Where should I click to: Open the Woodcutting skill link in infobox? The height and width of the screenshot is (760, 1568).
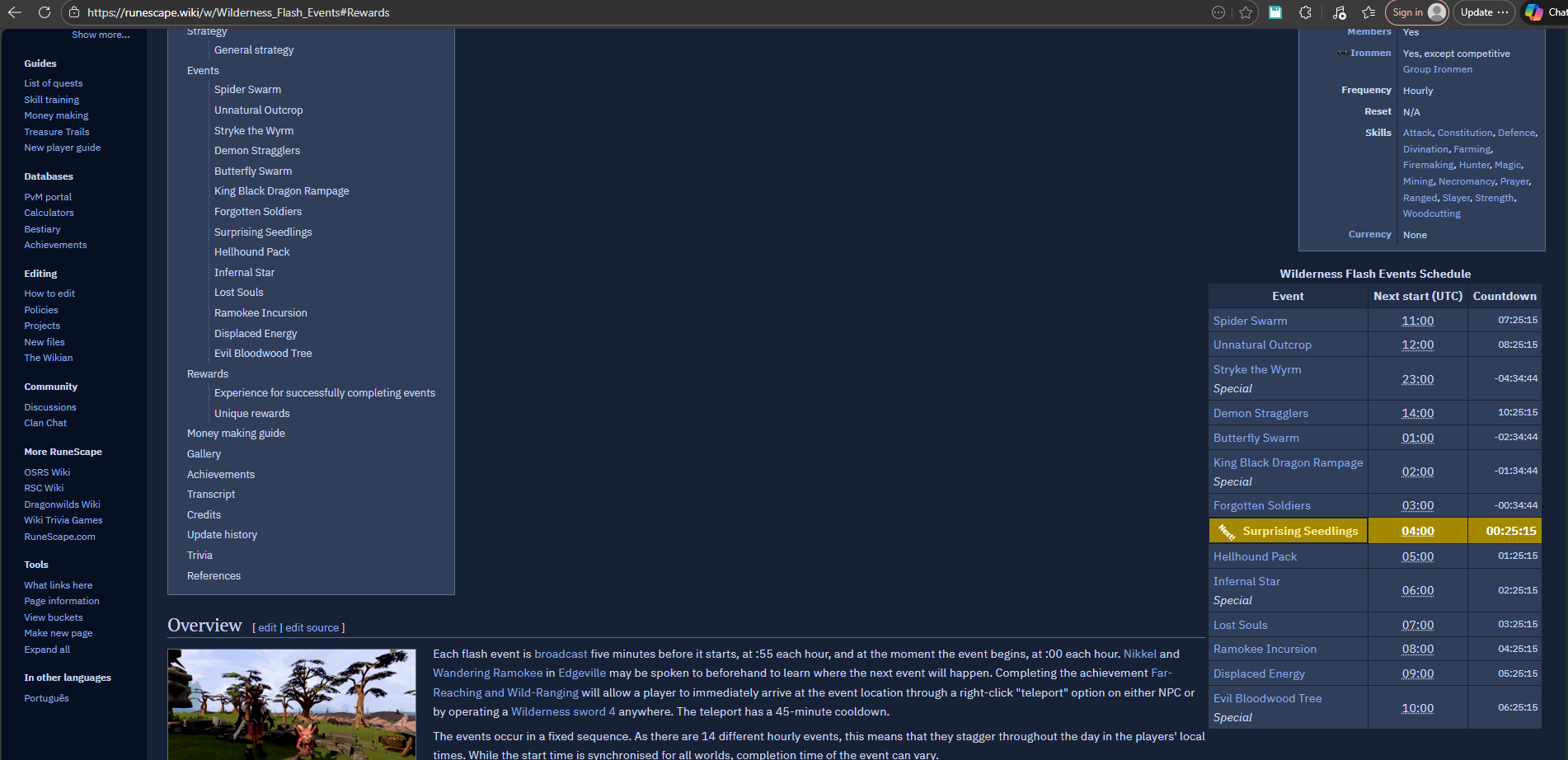pos(1432,213)
